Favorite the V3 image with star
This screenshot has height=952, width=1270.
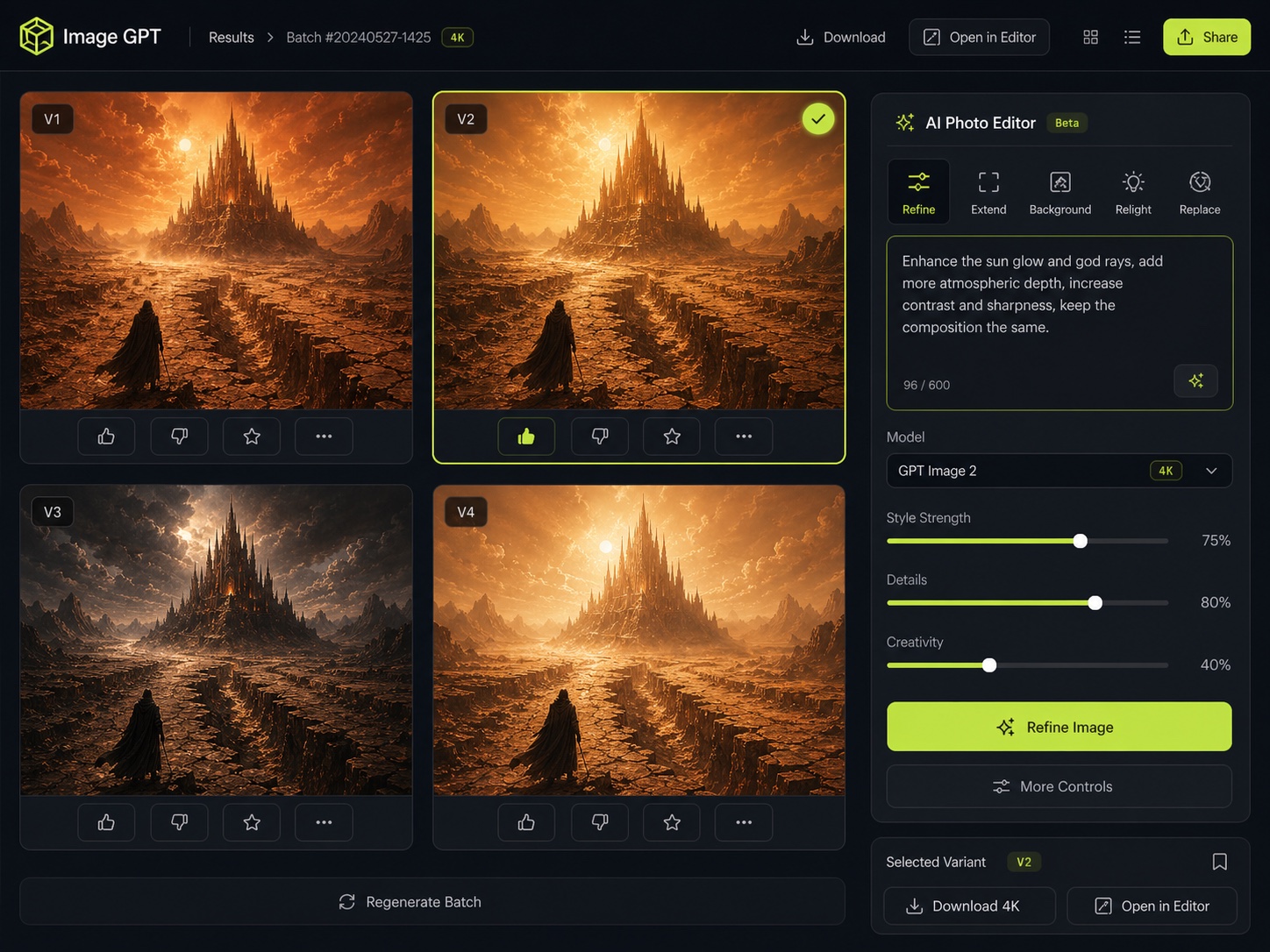252,822
